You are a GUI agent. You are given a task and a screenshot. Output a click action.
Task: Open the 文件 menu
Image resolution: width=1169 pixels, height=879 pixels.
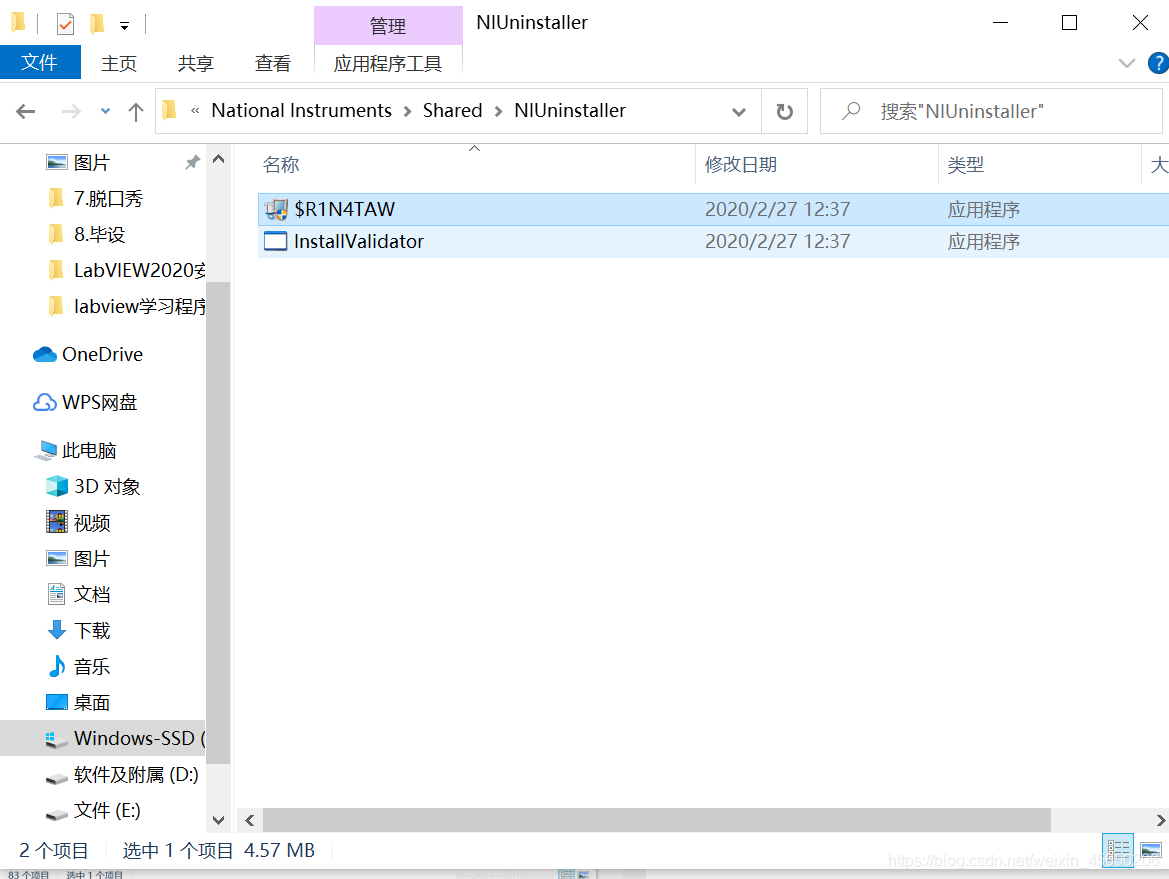point(40,63)
